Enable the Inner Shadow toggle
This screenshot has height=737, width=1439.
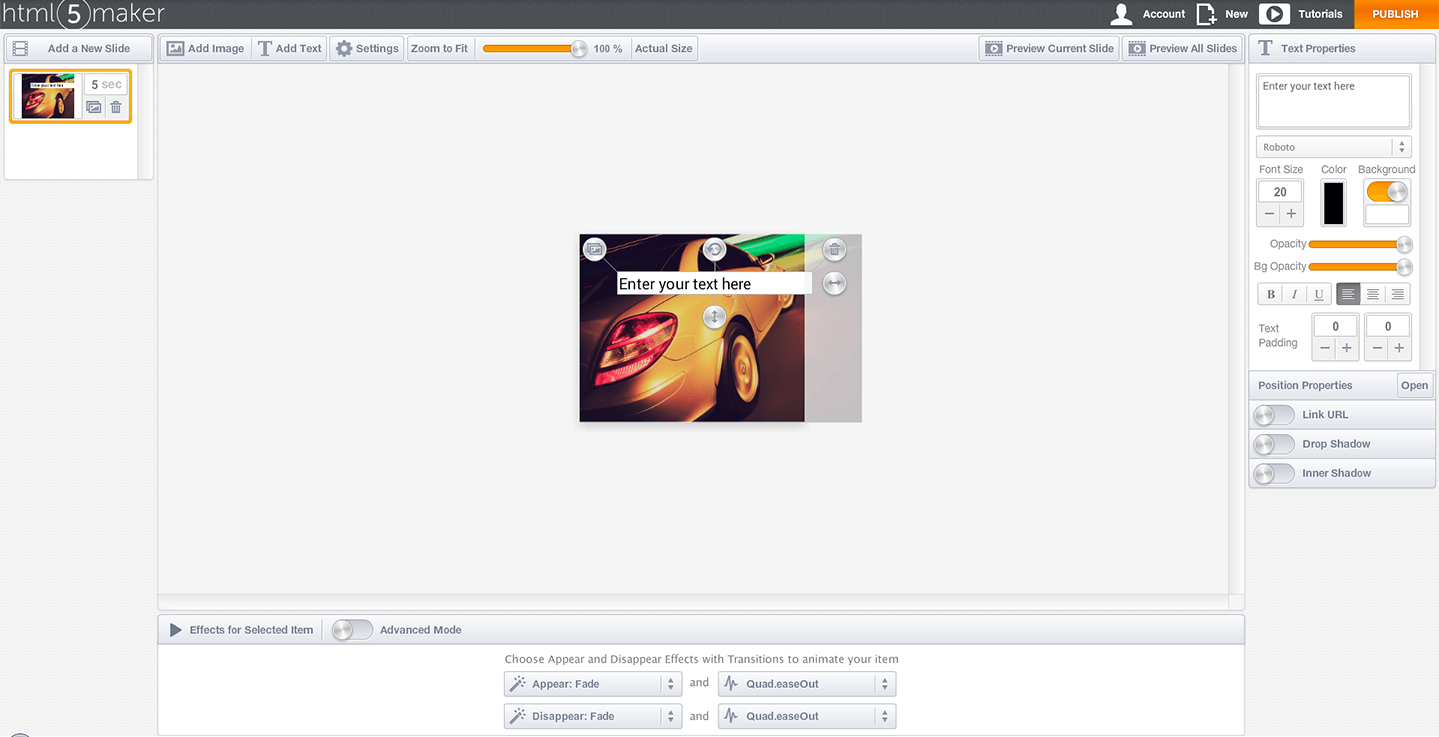coord(1274,473)
